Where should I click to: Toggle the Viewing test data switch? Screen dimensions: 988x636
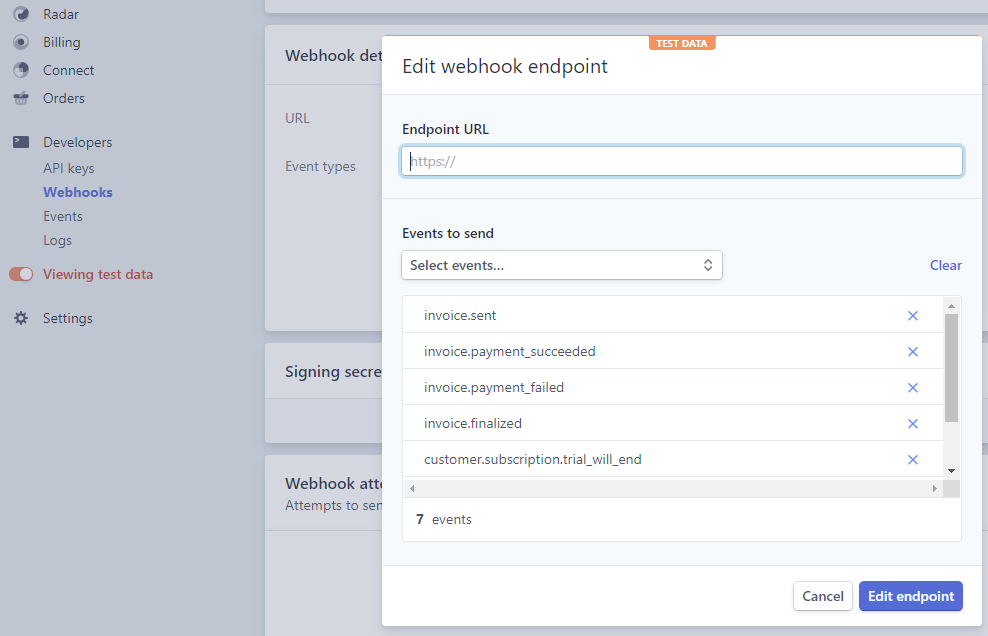pos(21,274)
